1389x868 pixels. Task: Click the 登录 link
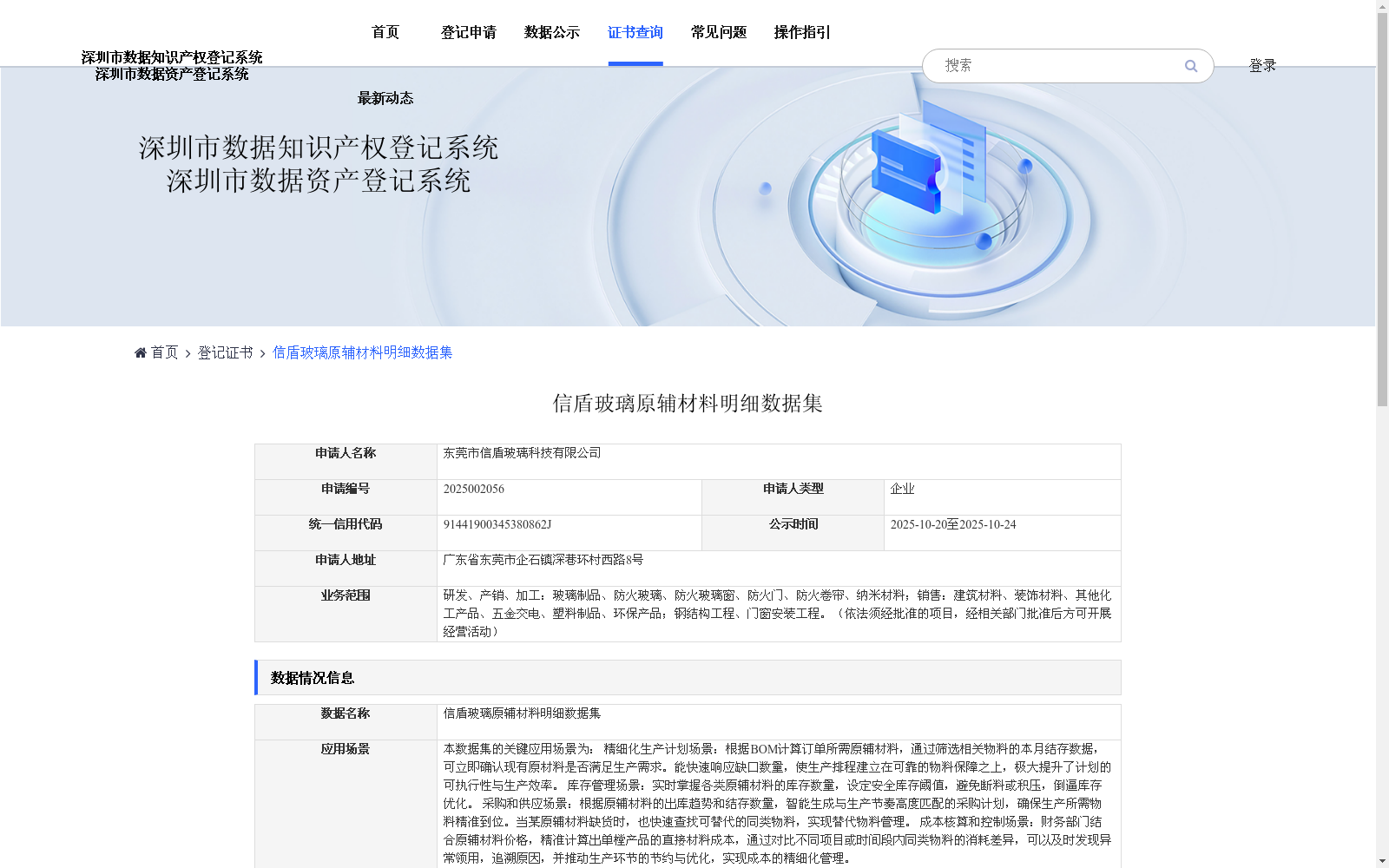(1262, 65)
